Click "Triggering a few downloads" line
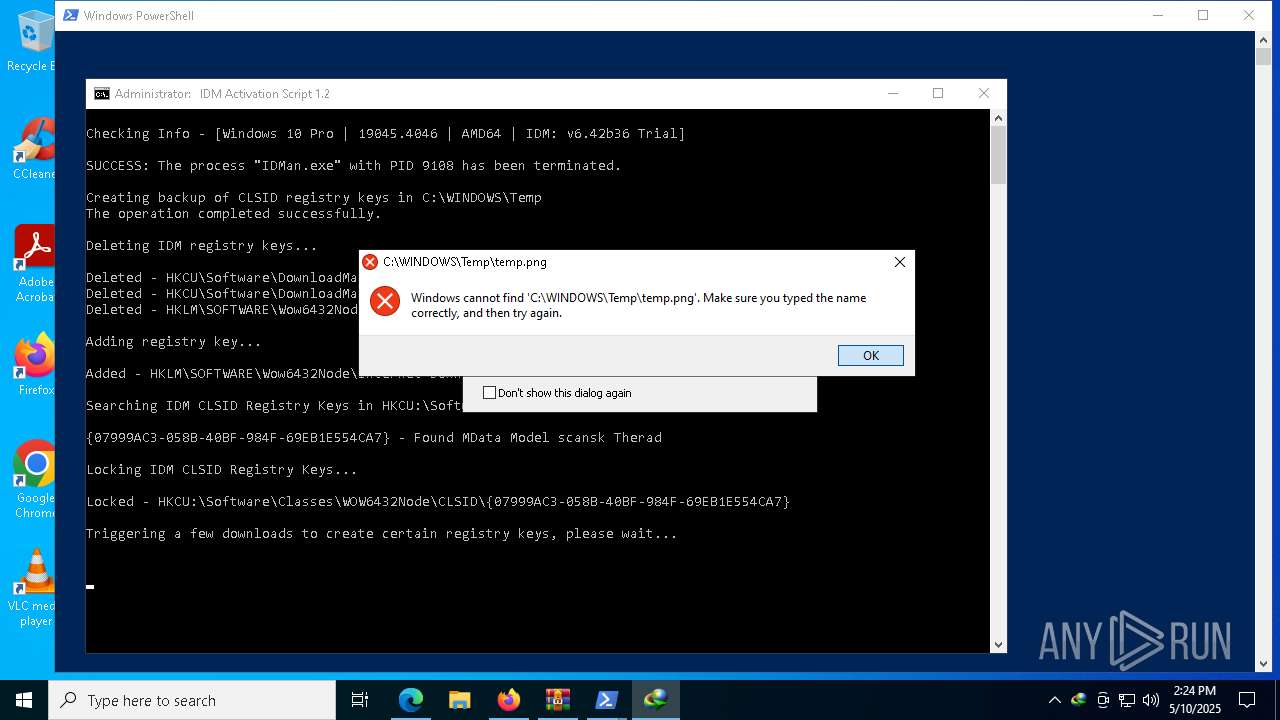The image size is (1280, 720). 382,534
